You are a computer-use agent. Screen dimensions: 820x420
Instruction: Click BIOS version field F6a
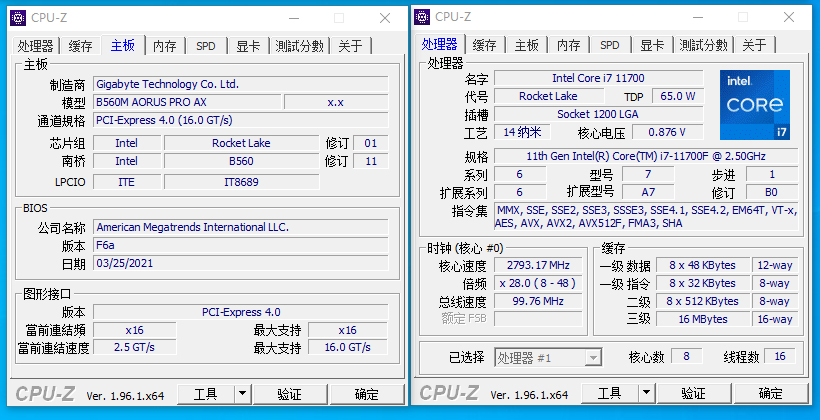[241, 245]
